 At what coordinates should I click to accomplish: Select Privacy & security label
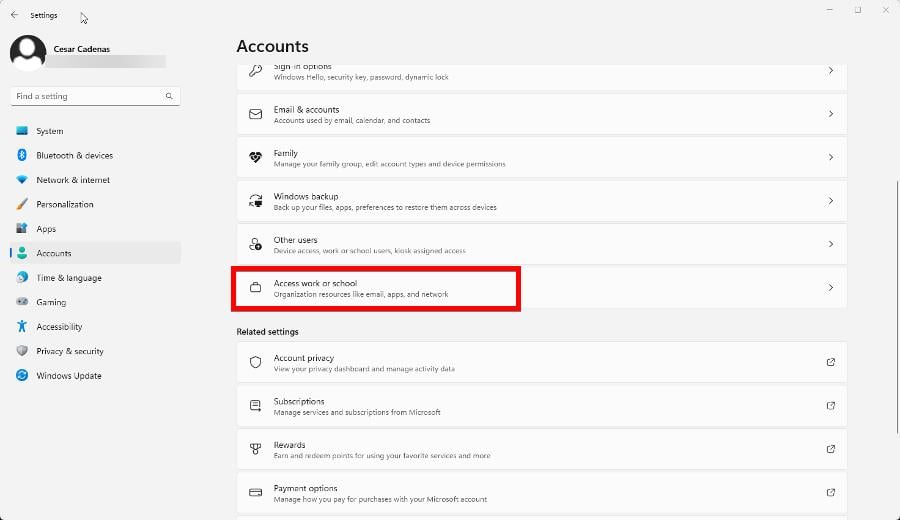pyautogui.click(x=70, y=351)
